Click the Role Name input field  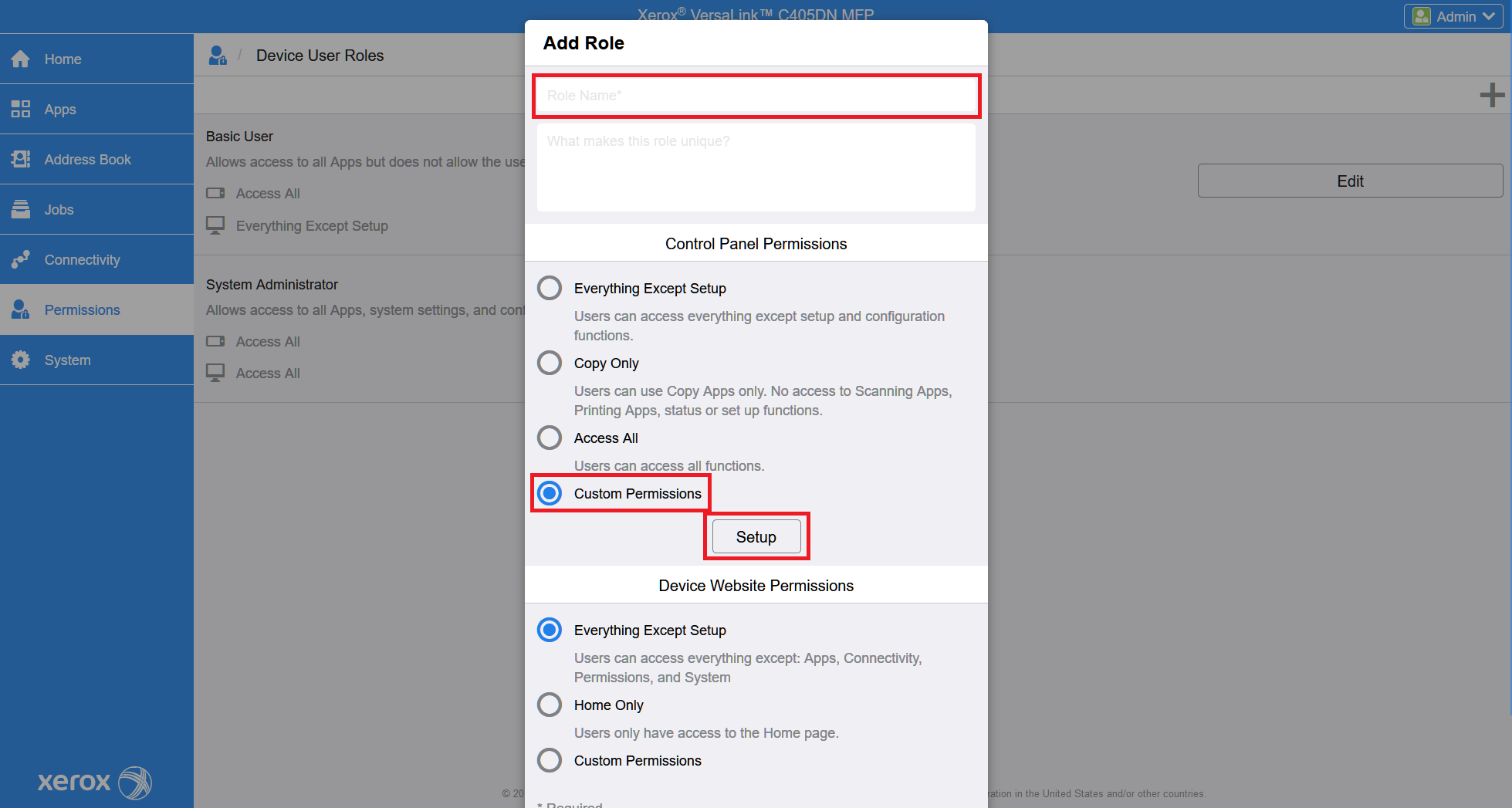[x=756, y=96]
